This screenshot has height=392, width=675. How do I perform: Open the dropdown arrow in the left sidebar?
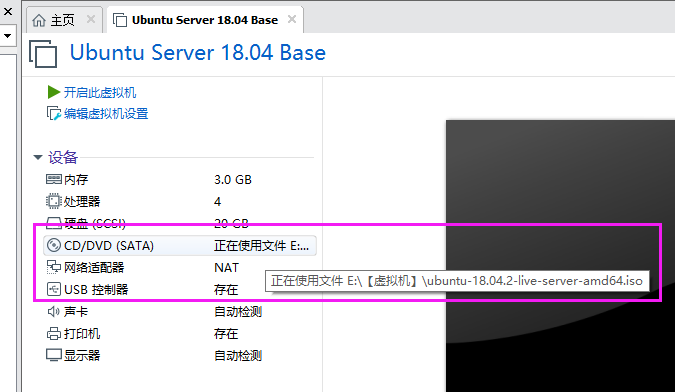coord(7,36)
